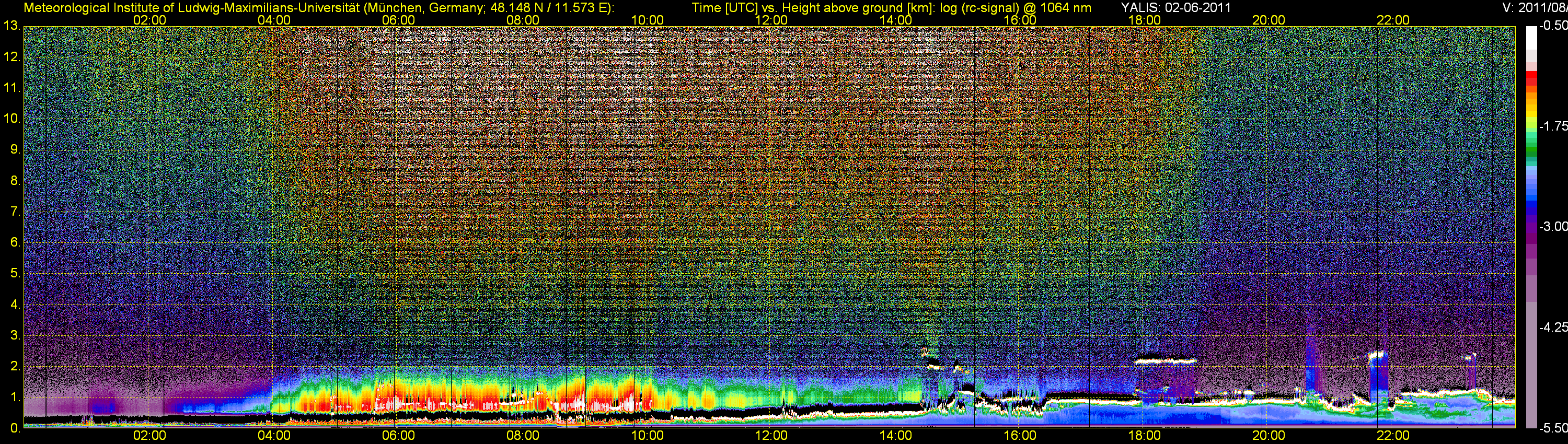This screenshot has height=444, width=1568.
Task: Click height label 11 on the vertical axis
Action: tap(11, 88)
